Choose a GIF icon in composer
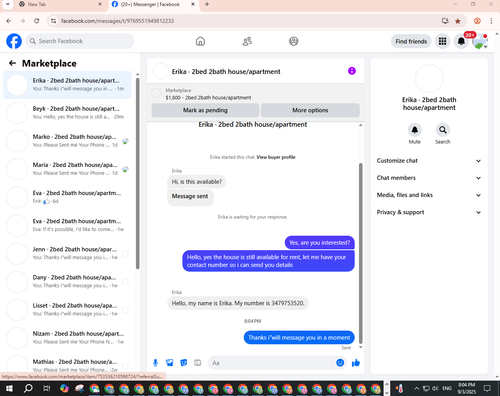The height and width of the screenshot is (396, 500). pos(198,363)
